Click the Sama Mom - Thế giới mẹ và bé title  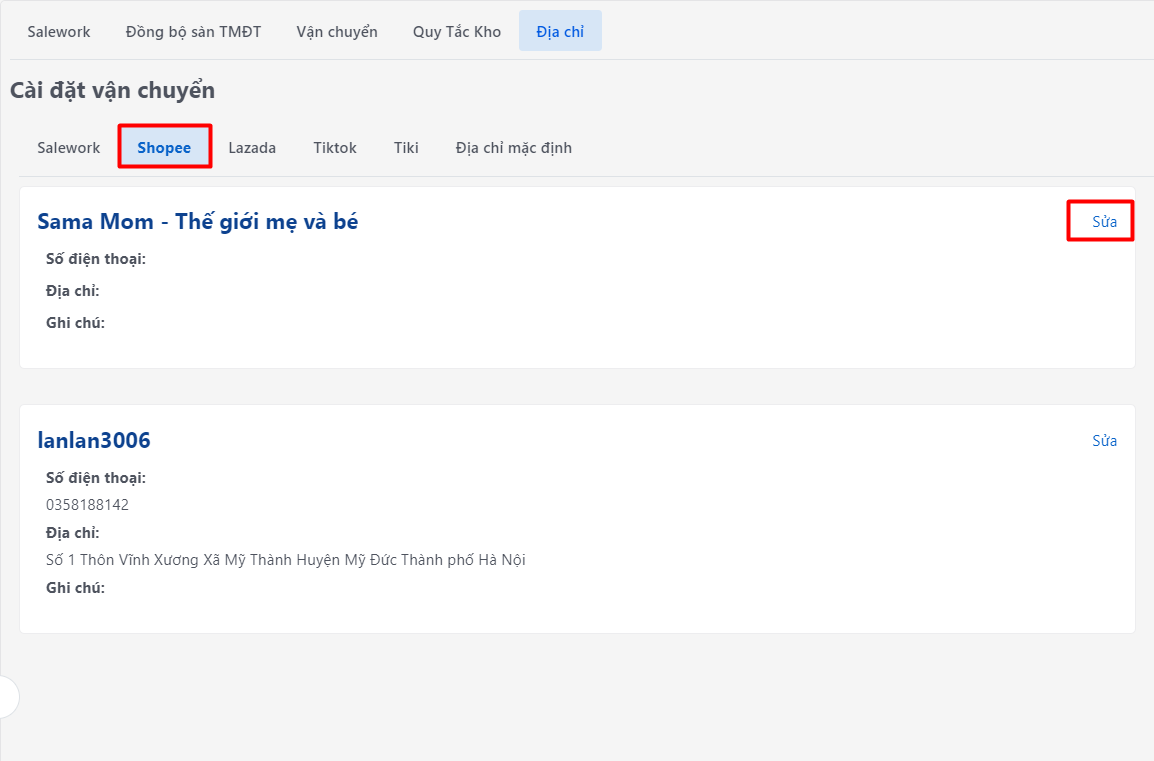click(x=198, y=222)
